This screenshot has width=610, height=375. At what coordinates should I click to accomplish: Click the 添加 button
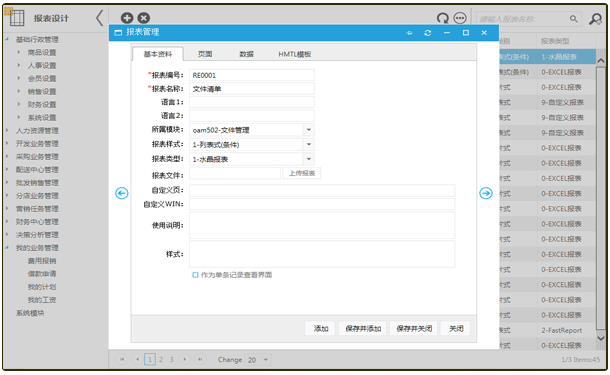[x=320, y=329]
